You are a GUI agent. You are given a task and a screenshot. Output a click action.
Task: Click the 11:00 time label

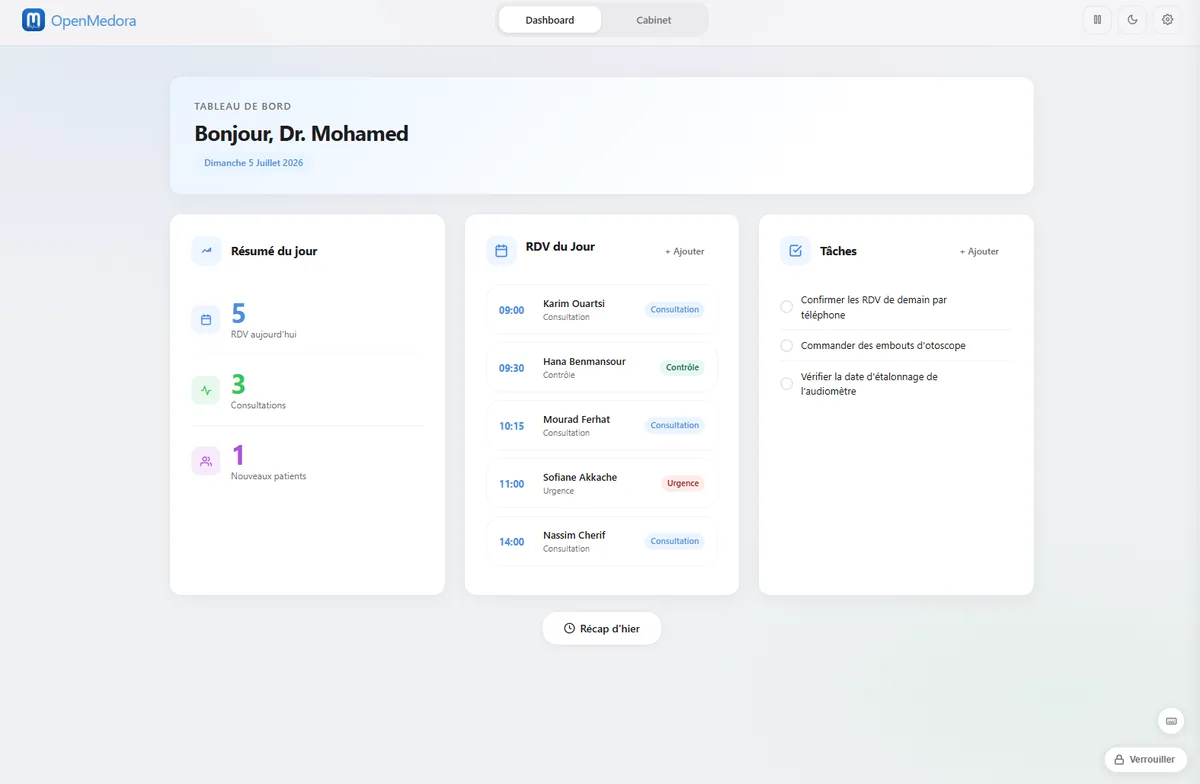pos(512,484)
